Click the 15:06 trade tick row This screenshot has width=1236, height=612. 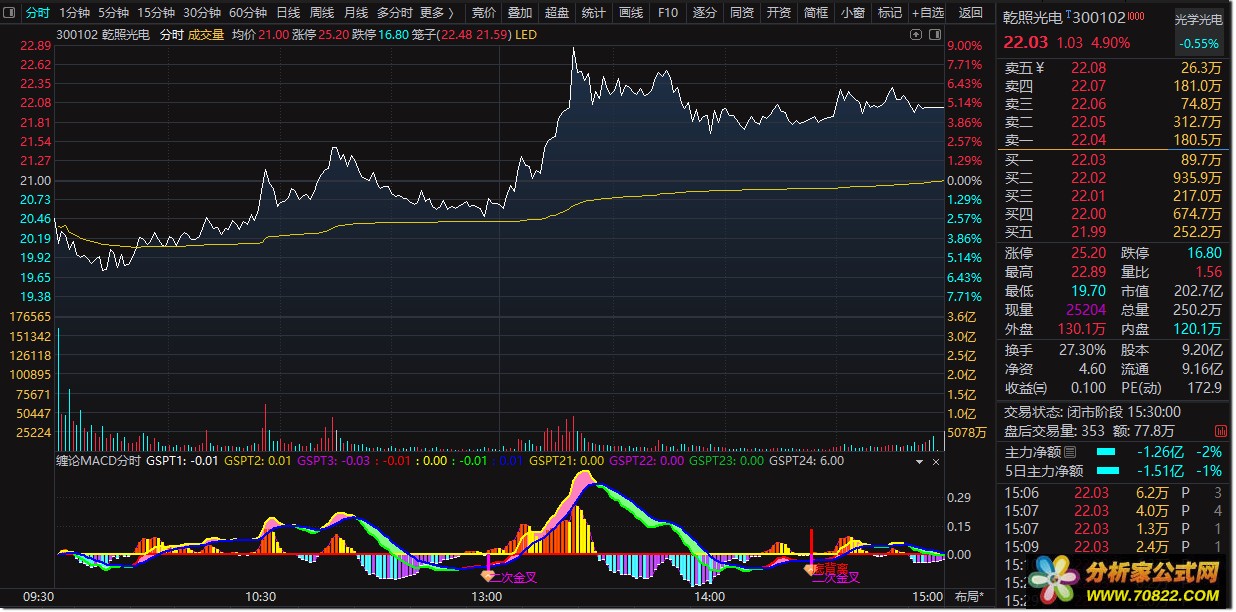click(x=1114, y=492)
